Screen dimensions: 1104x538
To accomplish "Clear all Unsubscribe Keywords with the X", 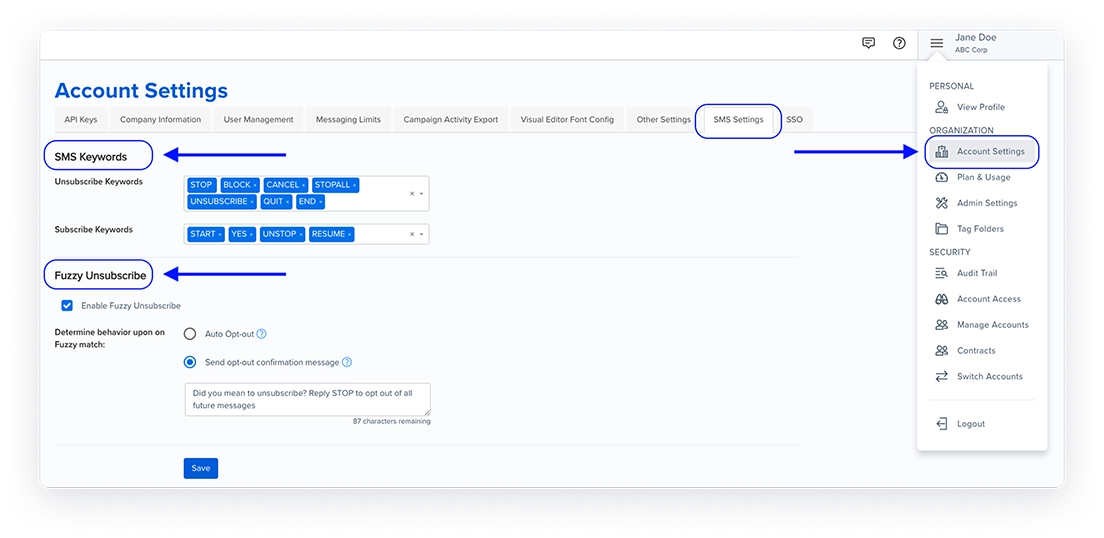I will point(412,194).
